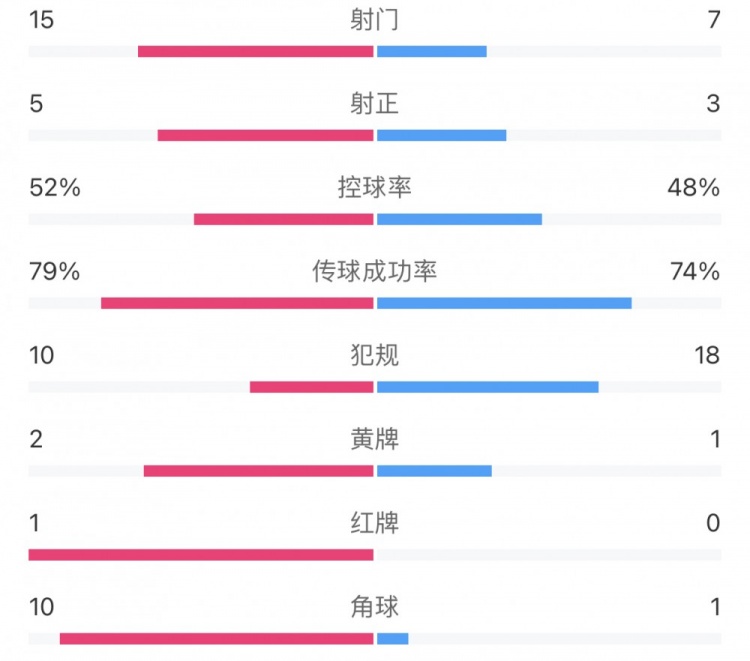Screen dimensions: 750x661
Task: Click the 射门 stat label
Action: point(375,19)
